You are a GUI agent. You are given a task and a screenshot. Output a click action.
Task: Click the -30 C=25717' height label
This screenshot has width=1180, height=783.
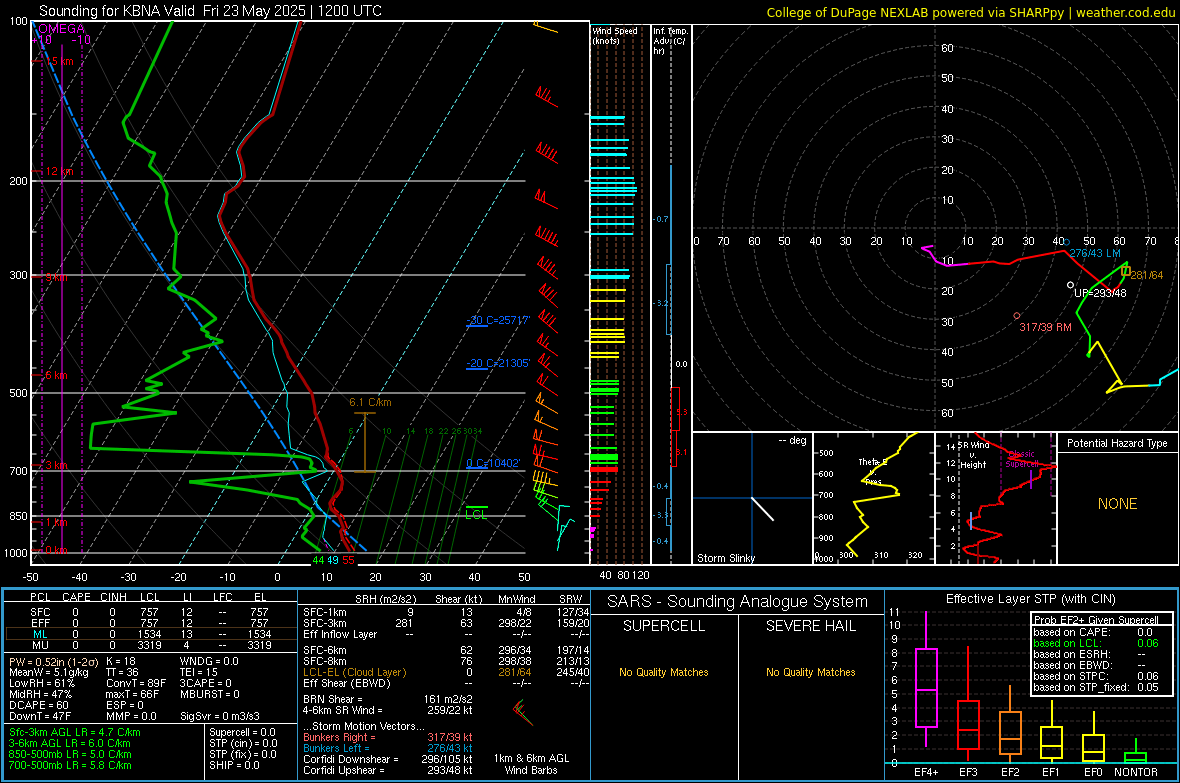(498, 320)
